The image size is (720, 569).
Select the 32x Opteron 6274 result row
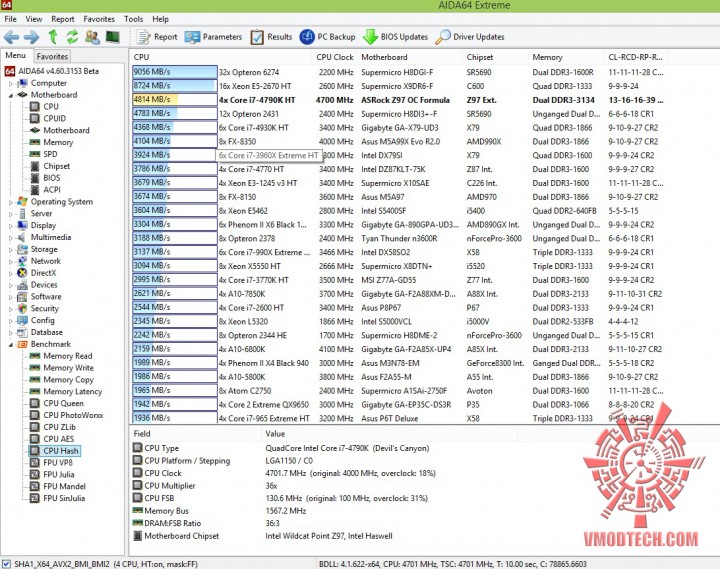pos(398,72)
